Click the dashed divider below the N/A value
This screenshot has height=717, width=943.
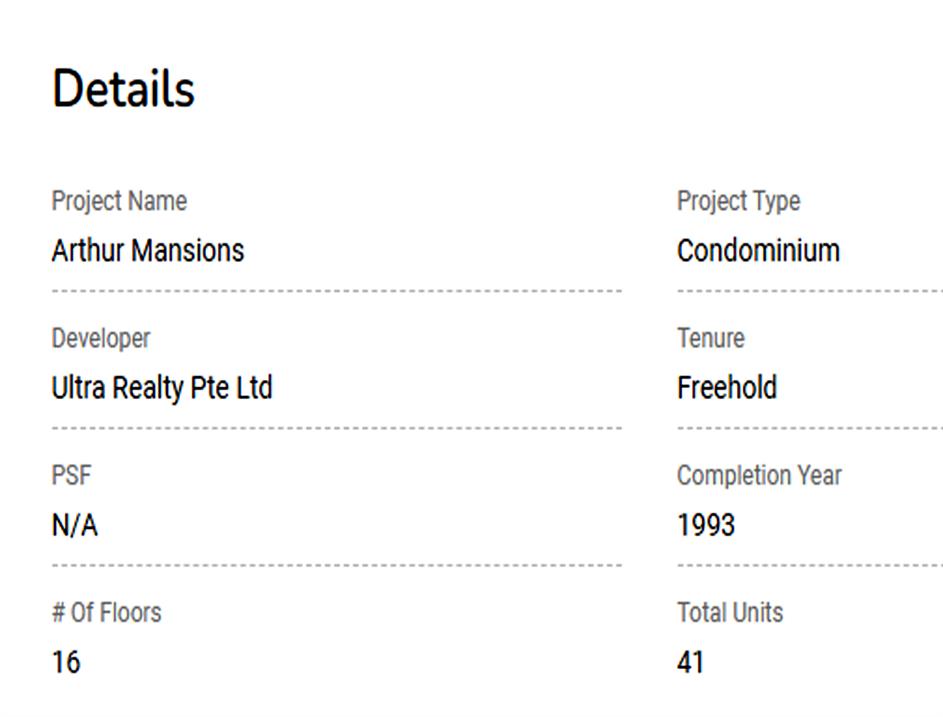(336, 565)
